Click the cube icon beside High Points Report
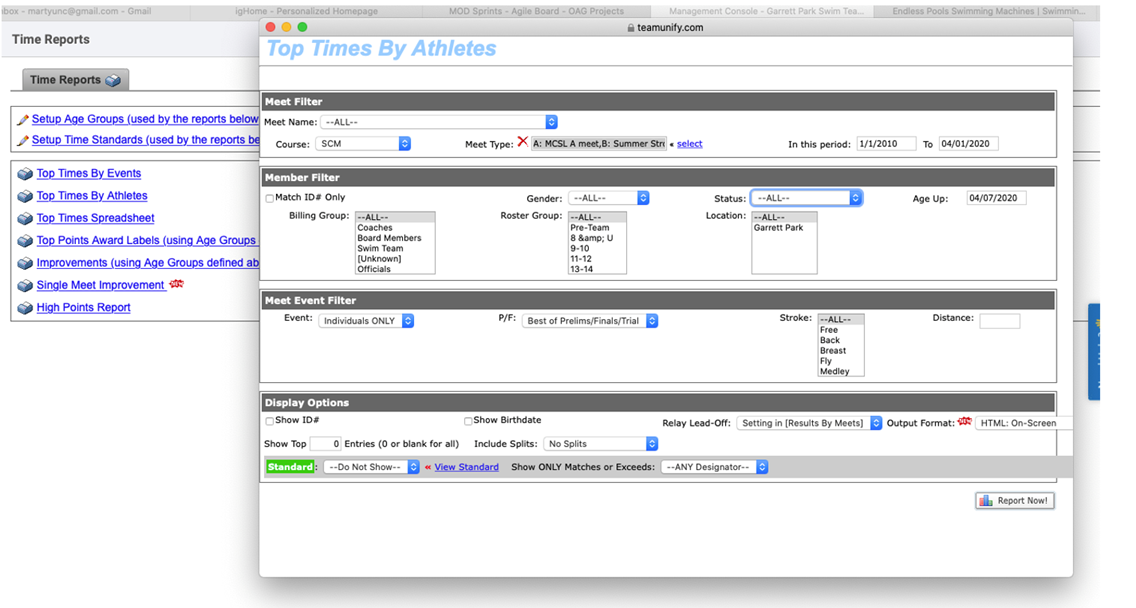1136x608 pixels. [x=25, y=308]
